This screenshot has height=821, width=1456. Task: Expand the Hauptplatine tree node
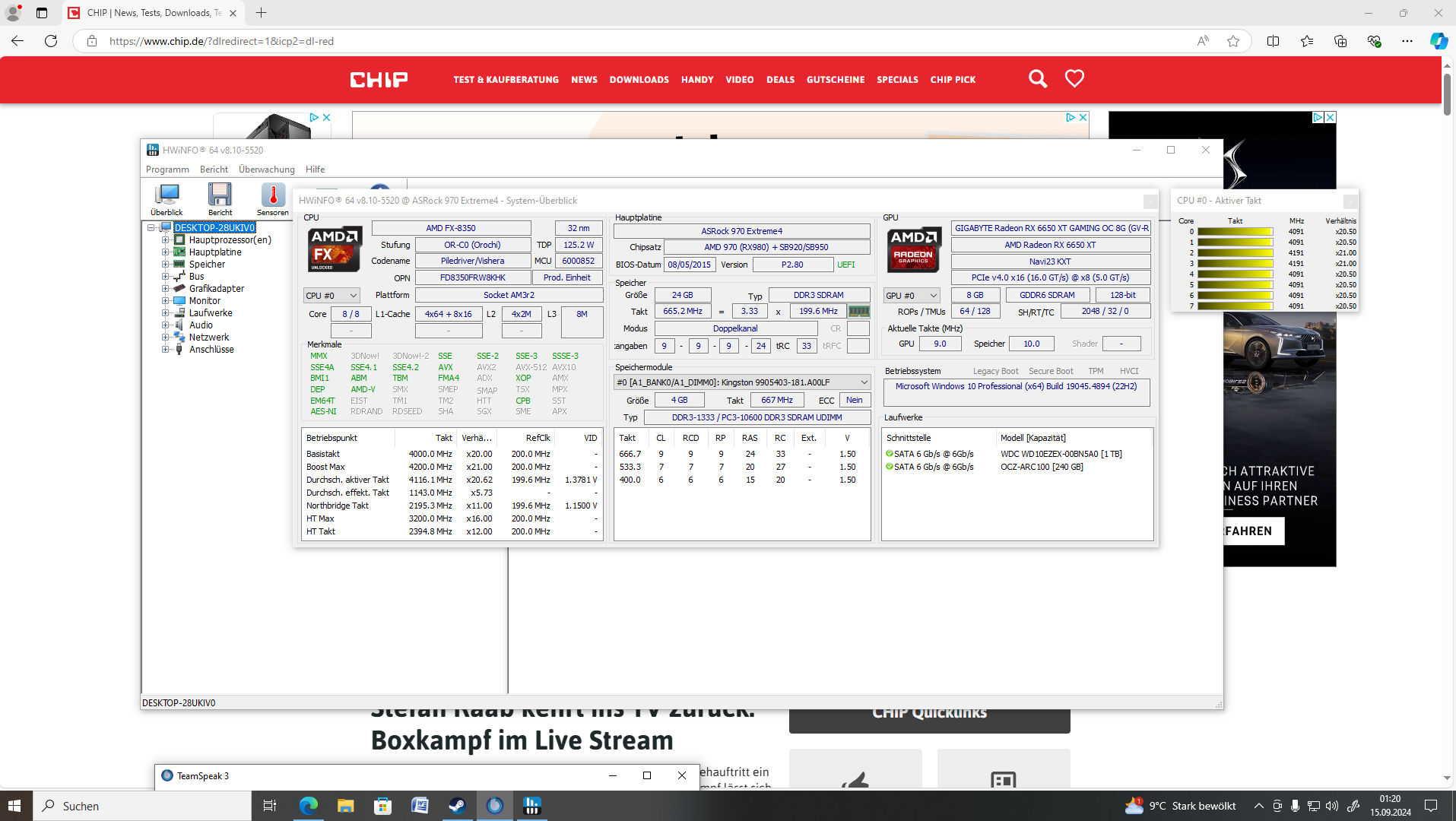[165, 252]
